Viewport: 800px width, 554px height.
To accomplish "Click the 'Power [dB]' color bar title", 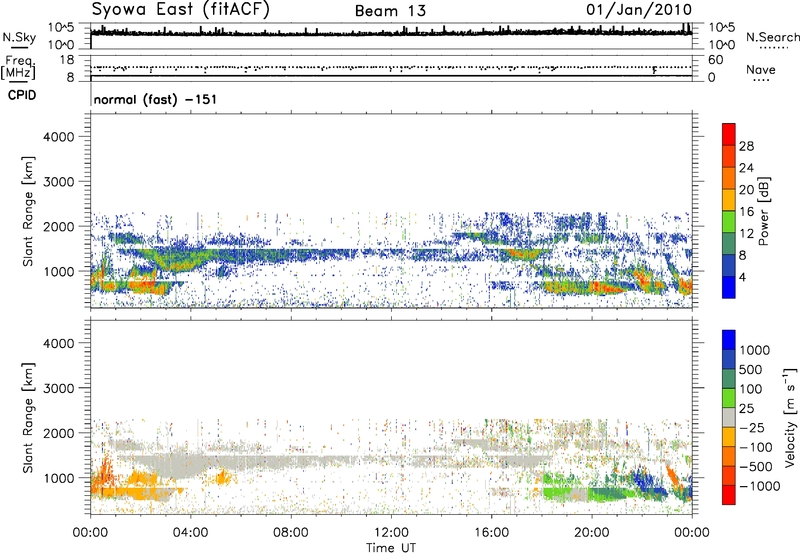I will coord(763,211).
